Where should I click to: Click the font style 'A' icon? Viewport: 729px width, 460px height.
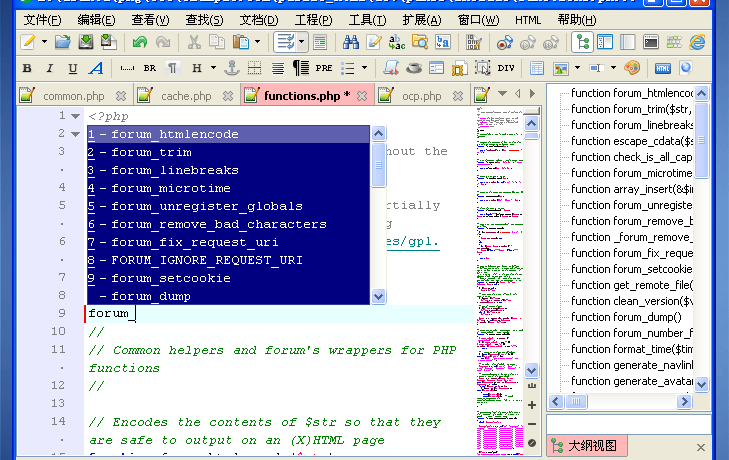(96, 68)
